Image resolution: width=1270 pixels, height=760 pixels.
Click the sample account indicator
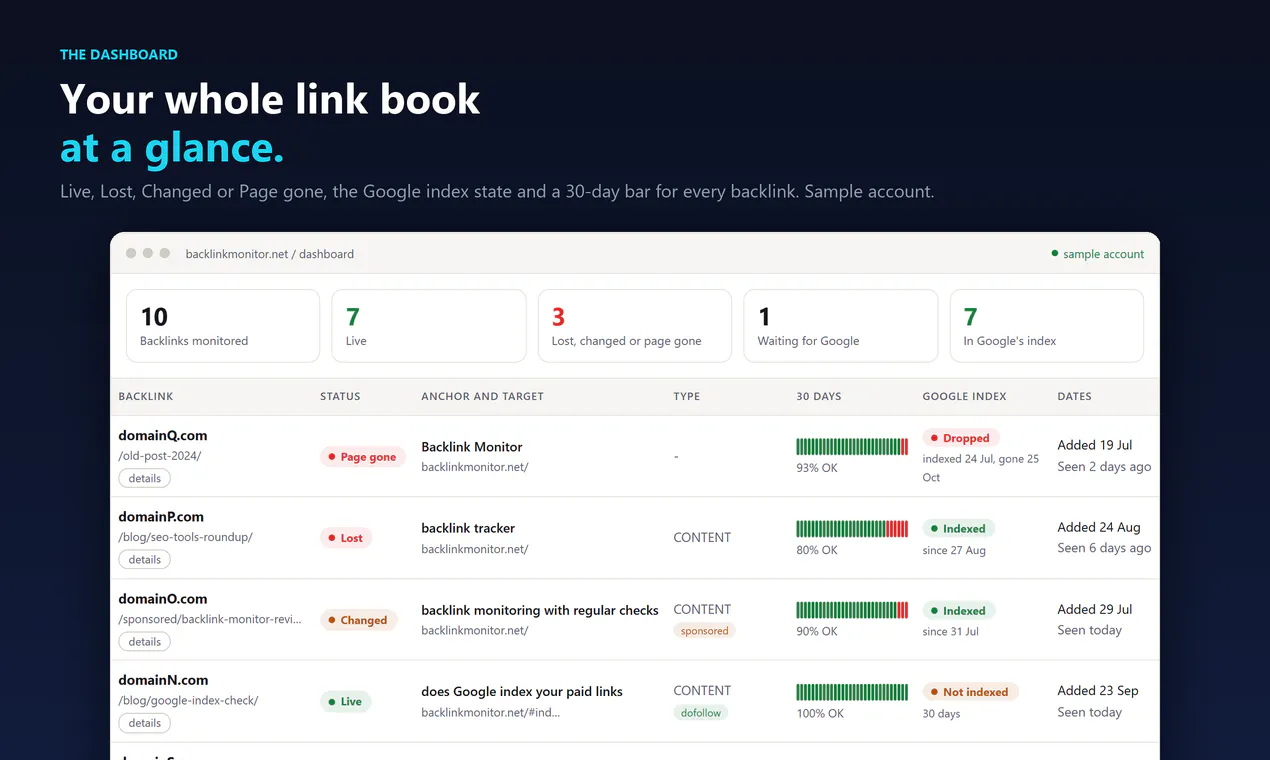click(1098, 254)
